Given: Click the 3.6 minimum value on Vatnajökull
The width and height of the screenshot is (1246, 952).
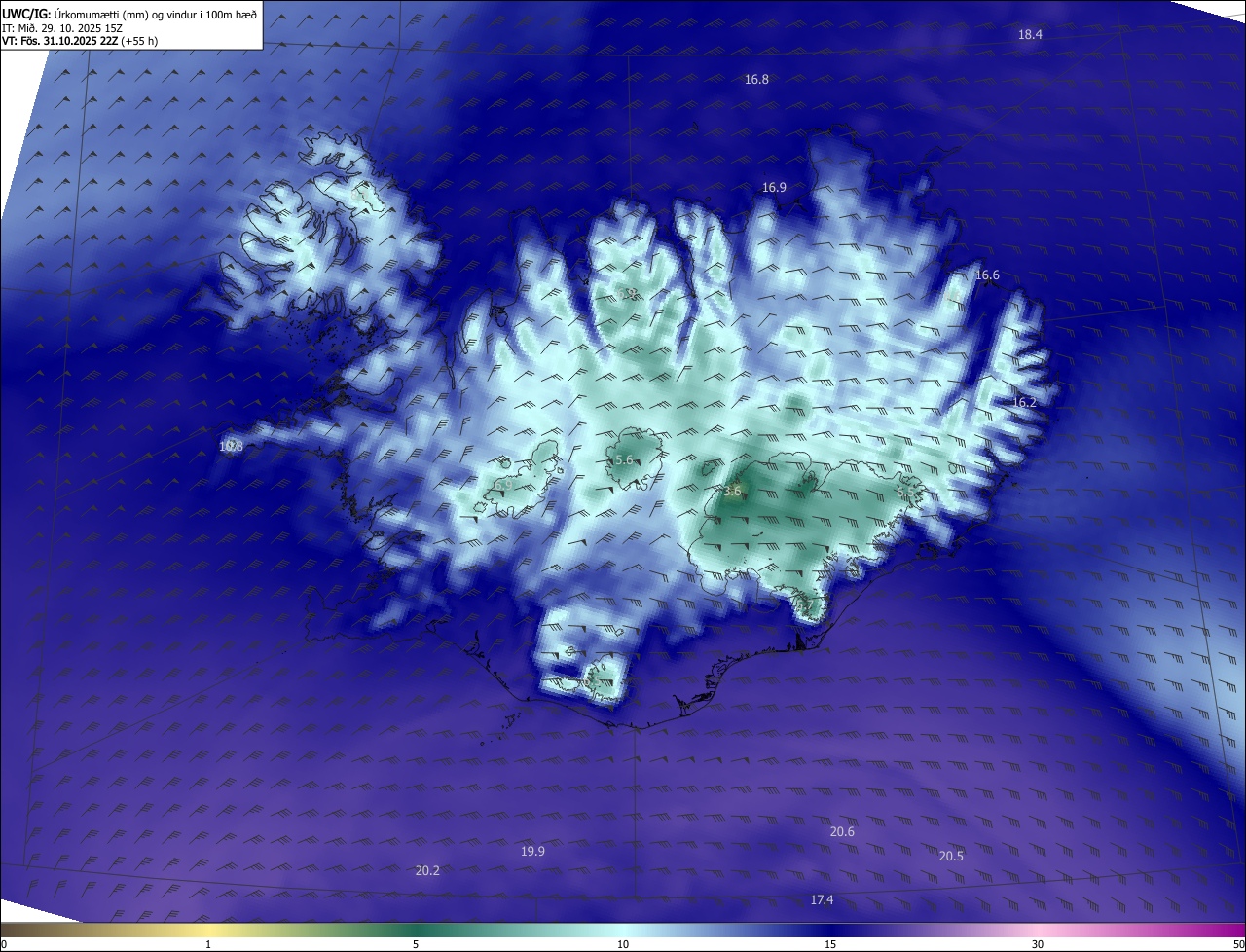Looking at the screenshot, I should [733, 493].
